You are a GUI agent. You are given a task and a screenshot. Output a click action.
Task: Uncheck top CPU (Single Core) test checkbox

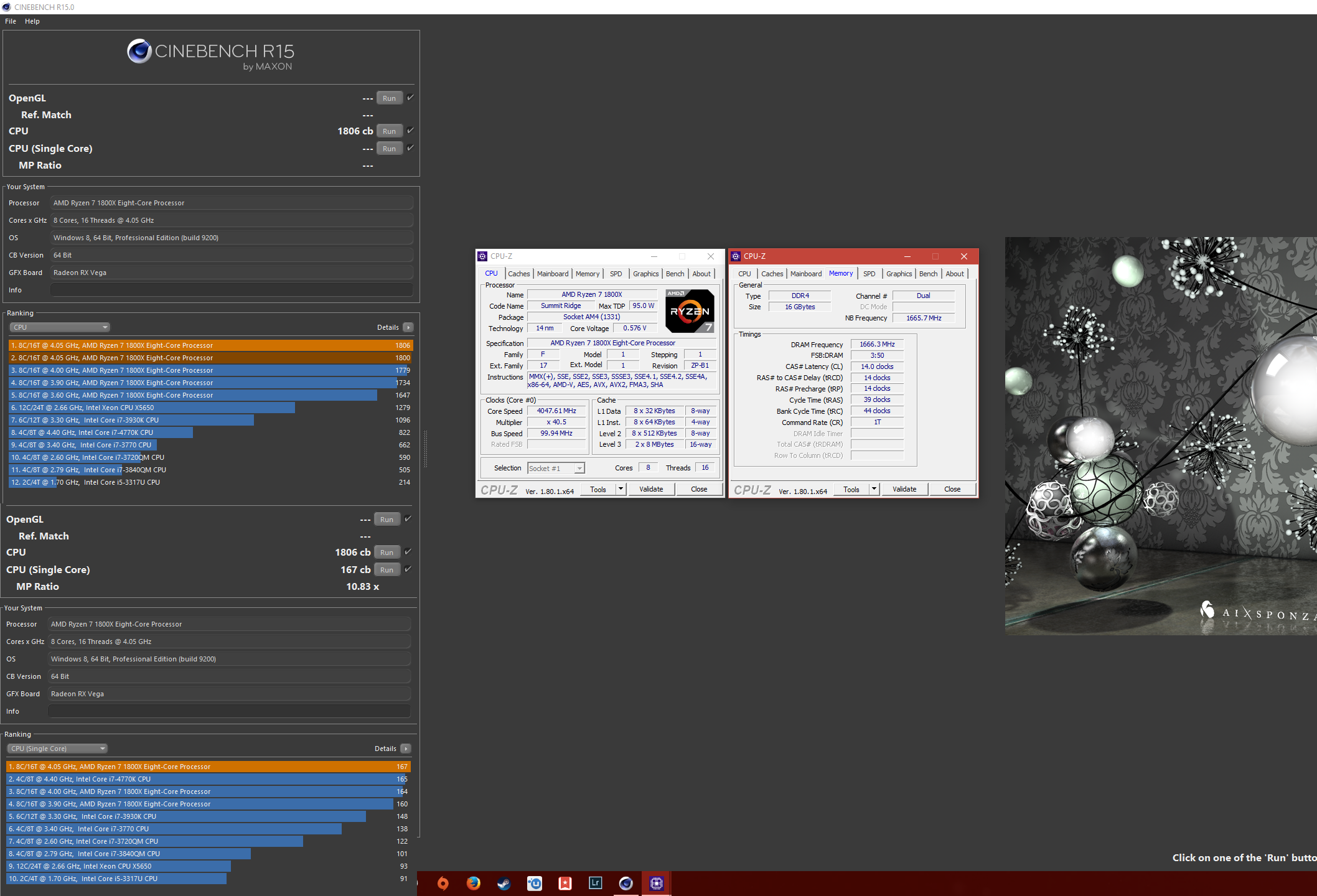410,148
